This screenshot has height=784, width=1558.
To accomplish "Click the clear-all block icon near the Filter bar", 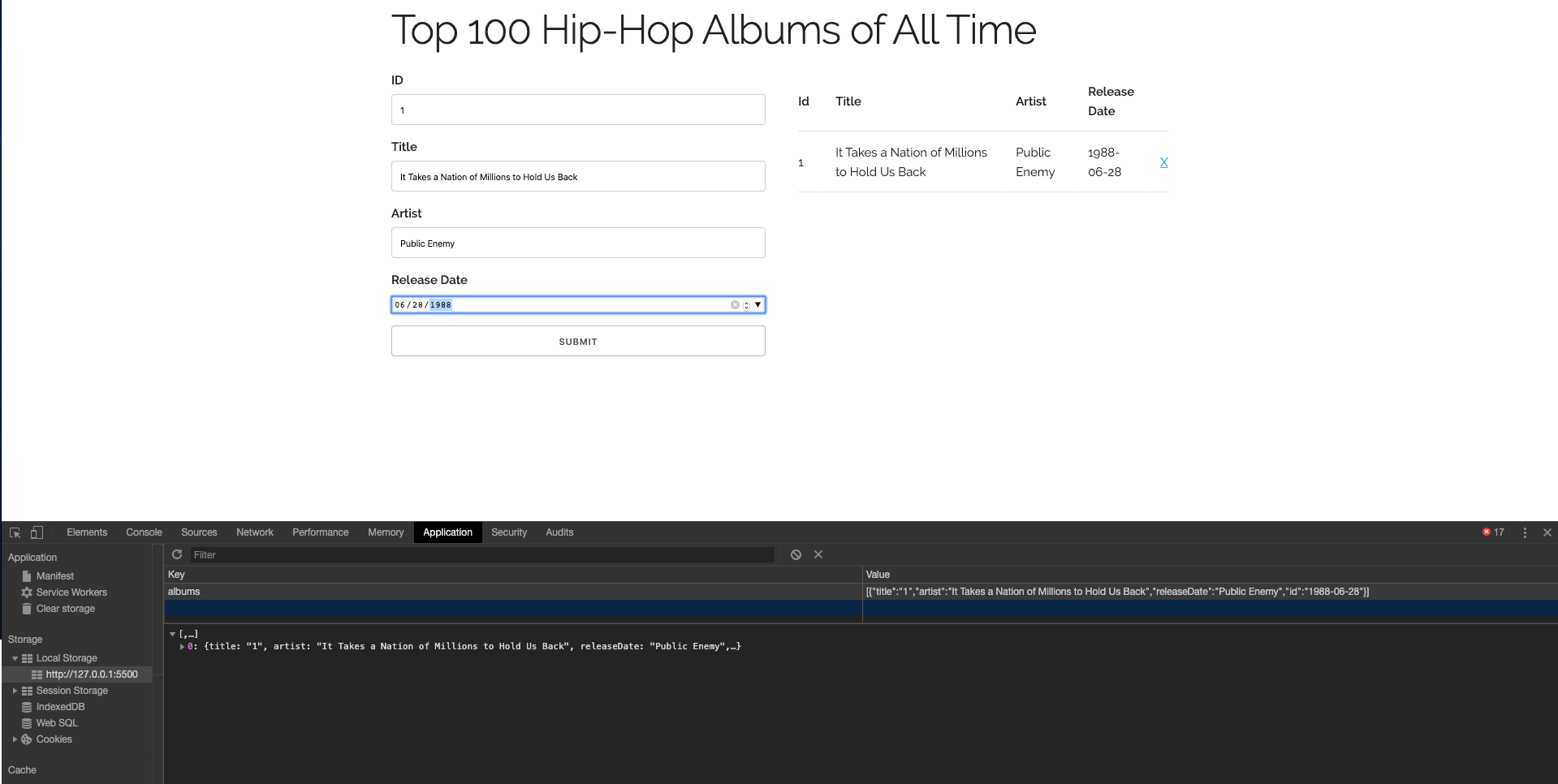I will (x=795, y=554).
